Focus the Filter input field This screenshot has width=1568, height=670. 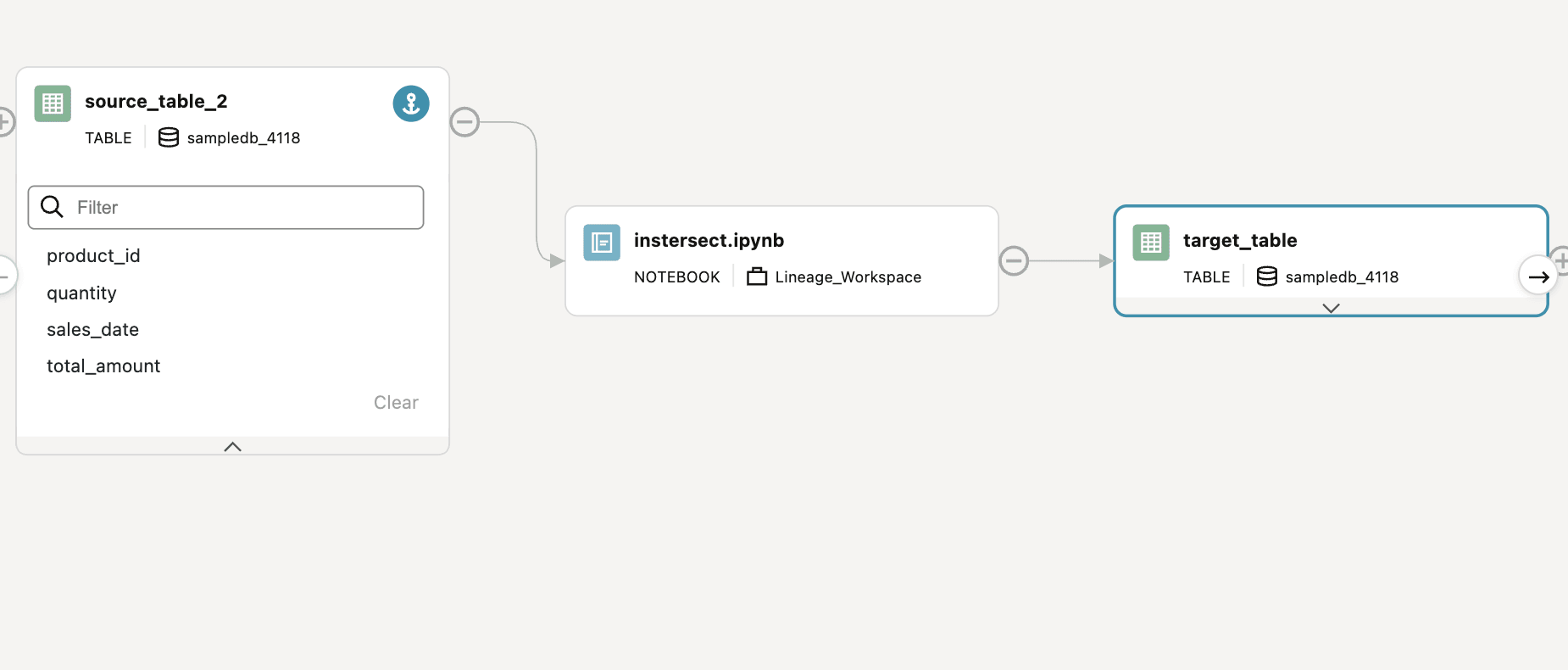(x=225, y=207)
